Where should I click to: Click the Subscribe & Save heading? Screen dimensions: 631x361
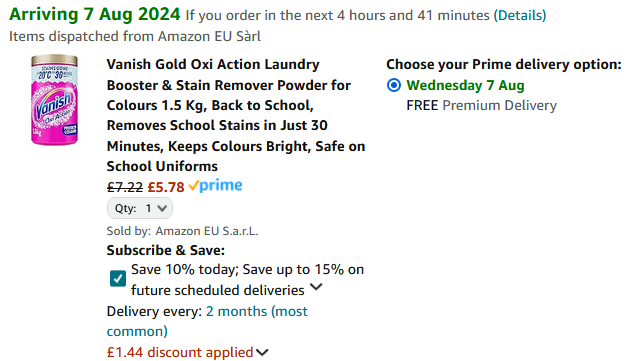[165, 250]
